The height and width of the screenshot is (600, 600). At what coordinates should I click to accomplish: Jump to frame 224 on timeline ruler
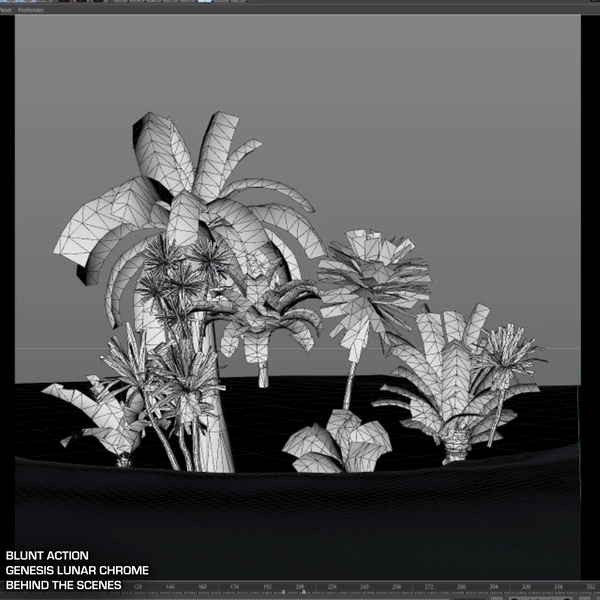pyautogui.click(x=332, y=586)
